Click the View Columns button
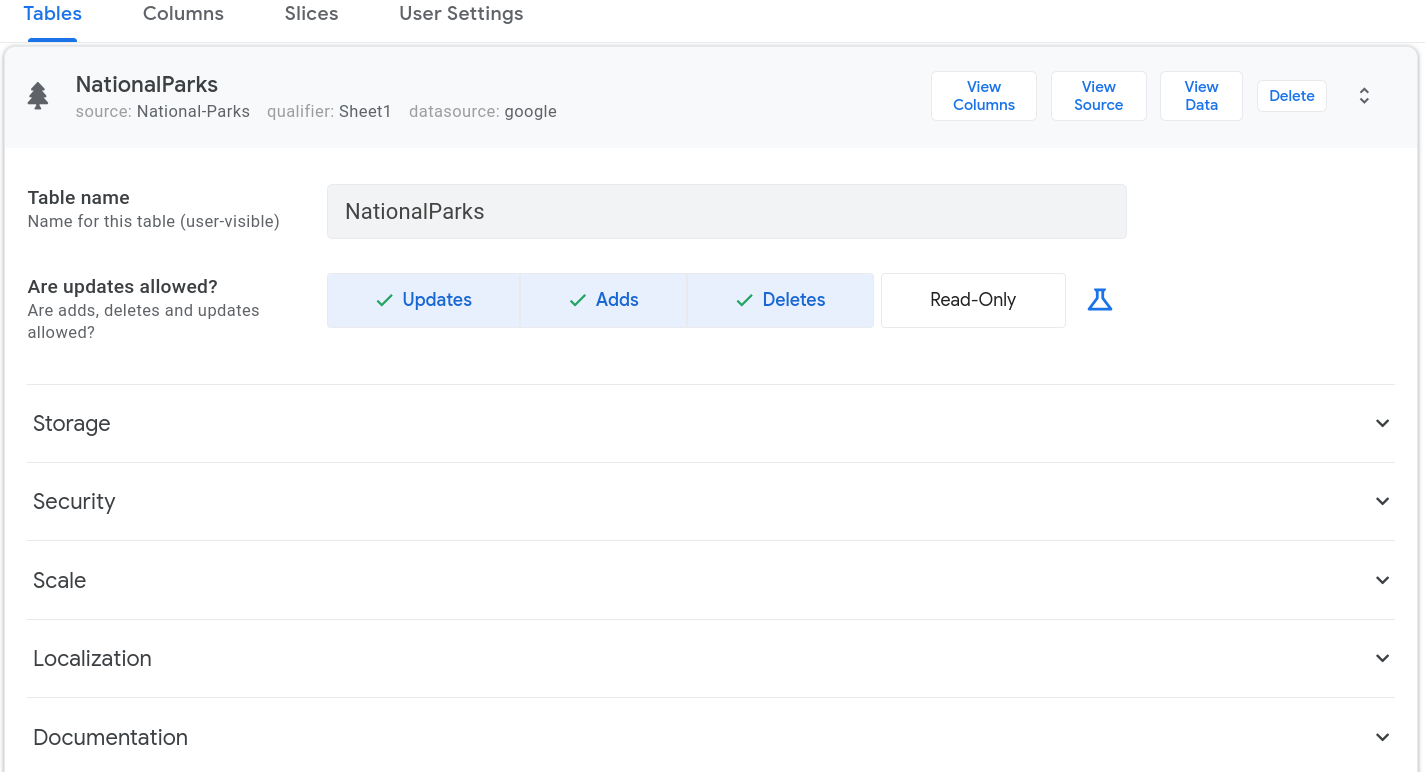Screen dimensions: 1425x779 [984, 96]
